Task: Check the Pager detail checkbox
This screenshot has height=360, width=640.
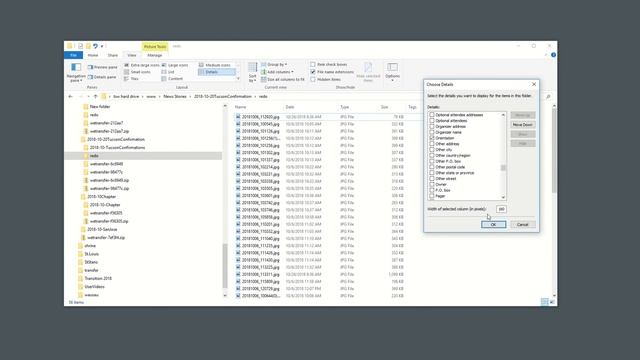Action: coord(432,196)
